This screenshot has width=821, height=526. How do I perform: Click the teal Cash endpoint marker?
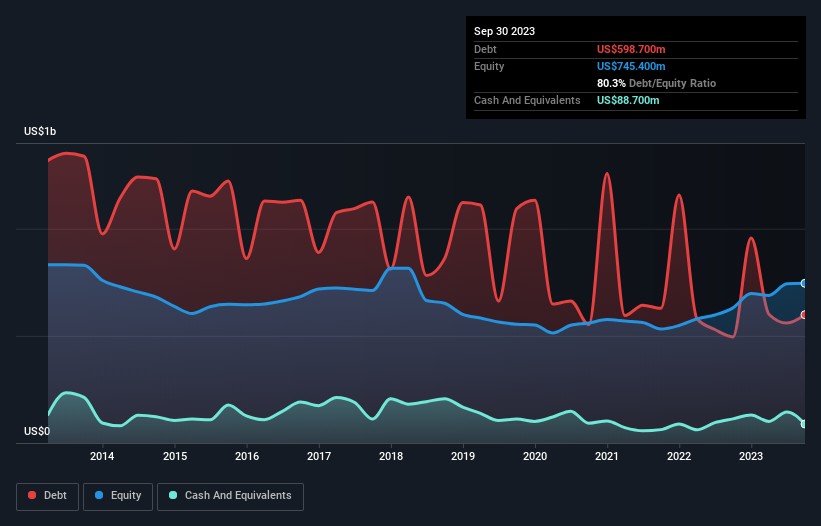804,424
